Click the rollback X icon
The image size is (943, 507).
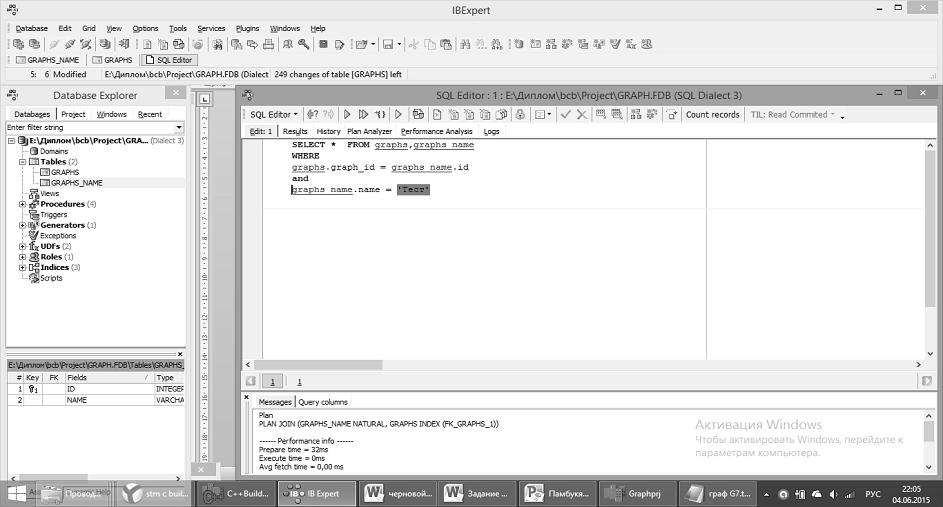[582, 114]
